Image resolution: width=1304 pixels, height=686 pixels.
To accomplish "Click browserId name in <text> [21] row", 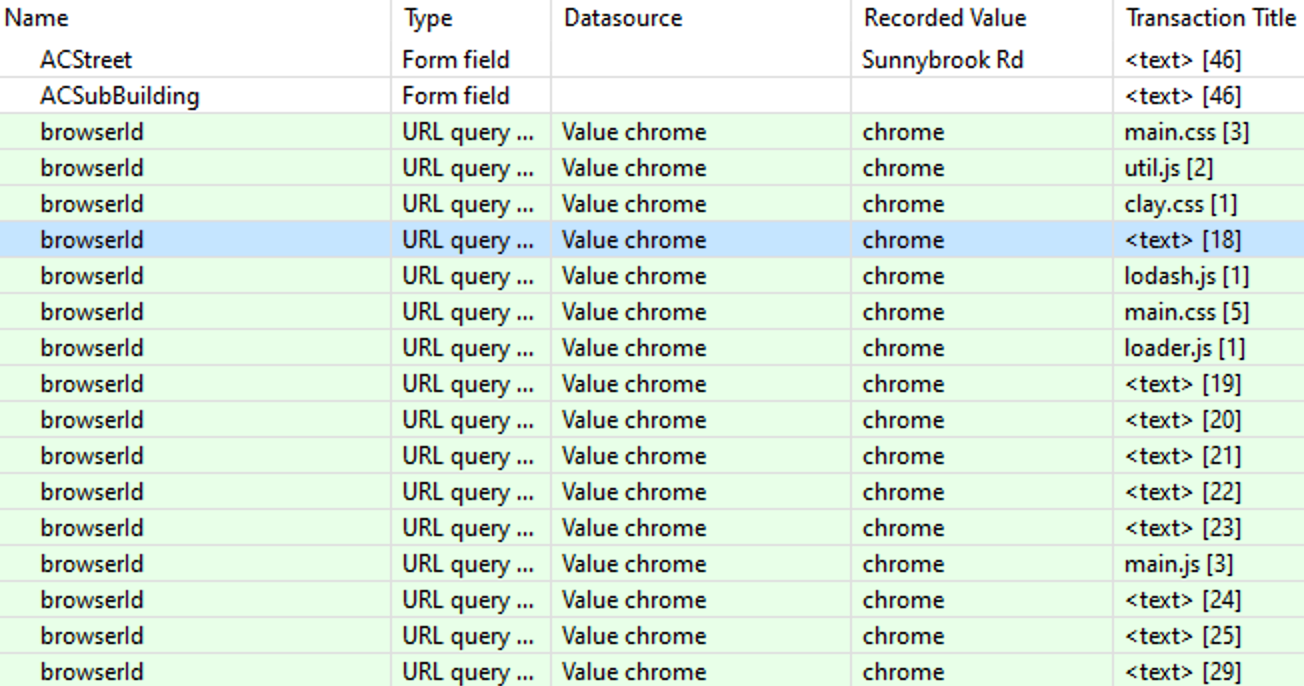I will coord(92,456).
